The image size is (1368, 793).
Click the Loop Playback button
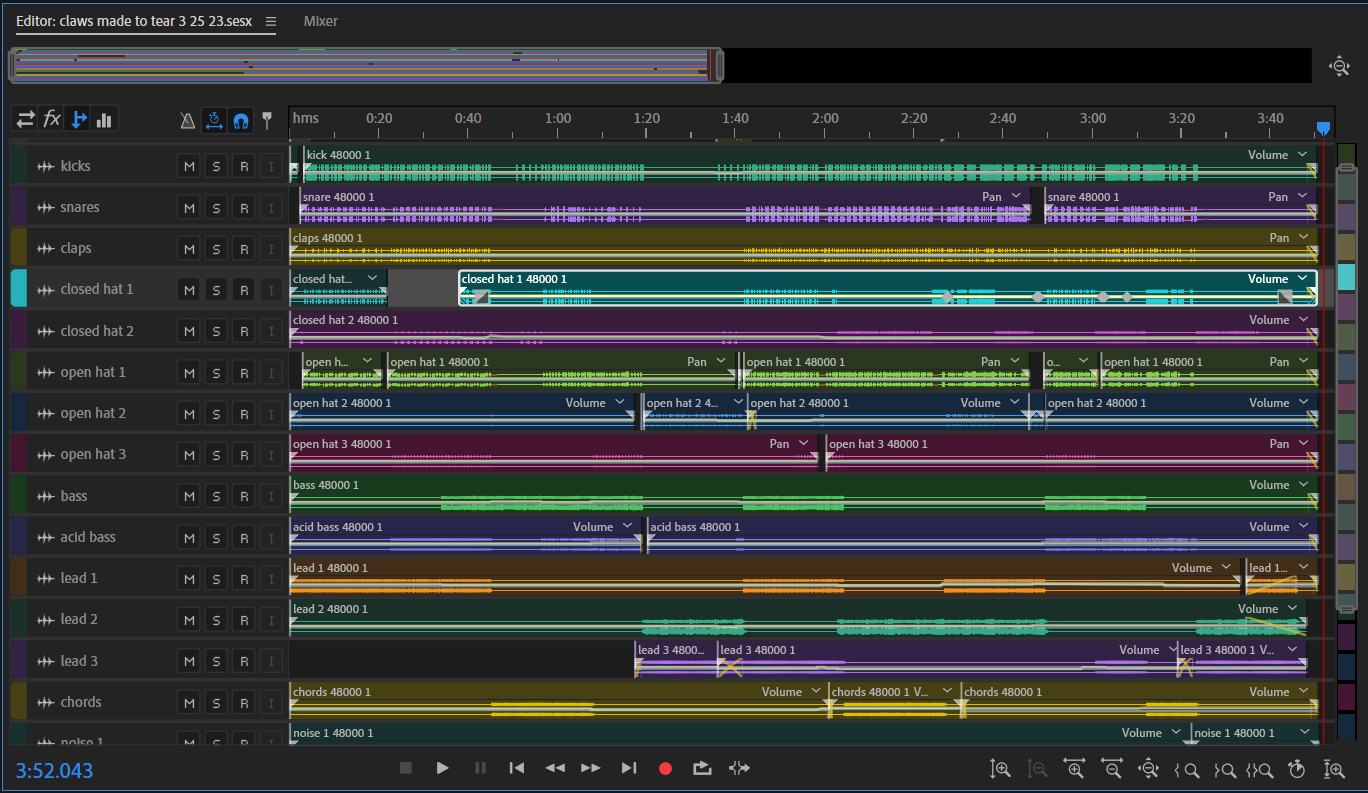pos(701,768)
